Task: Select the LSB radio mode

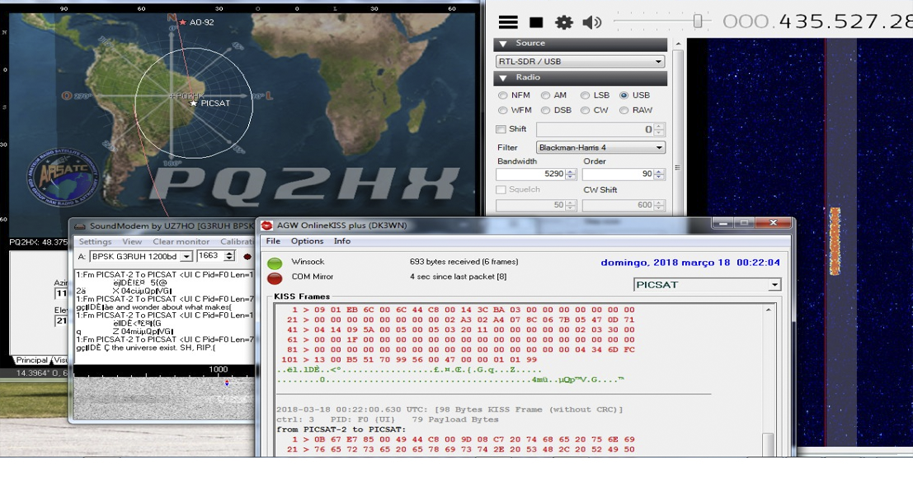Action: 585,96
